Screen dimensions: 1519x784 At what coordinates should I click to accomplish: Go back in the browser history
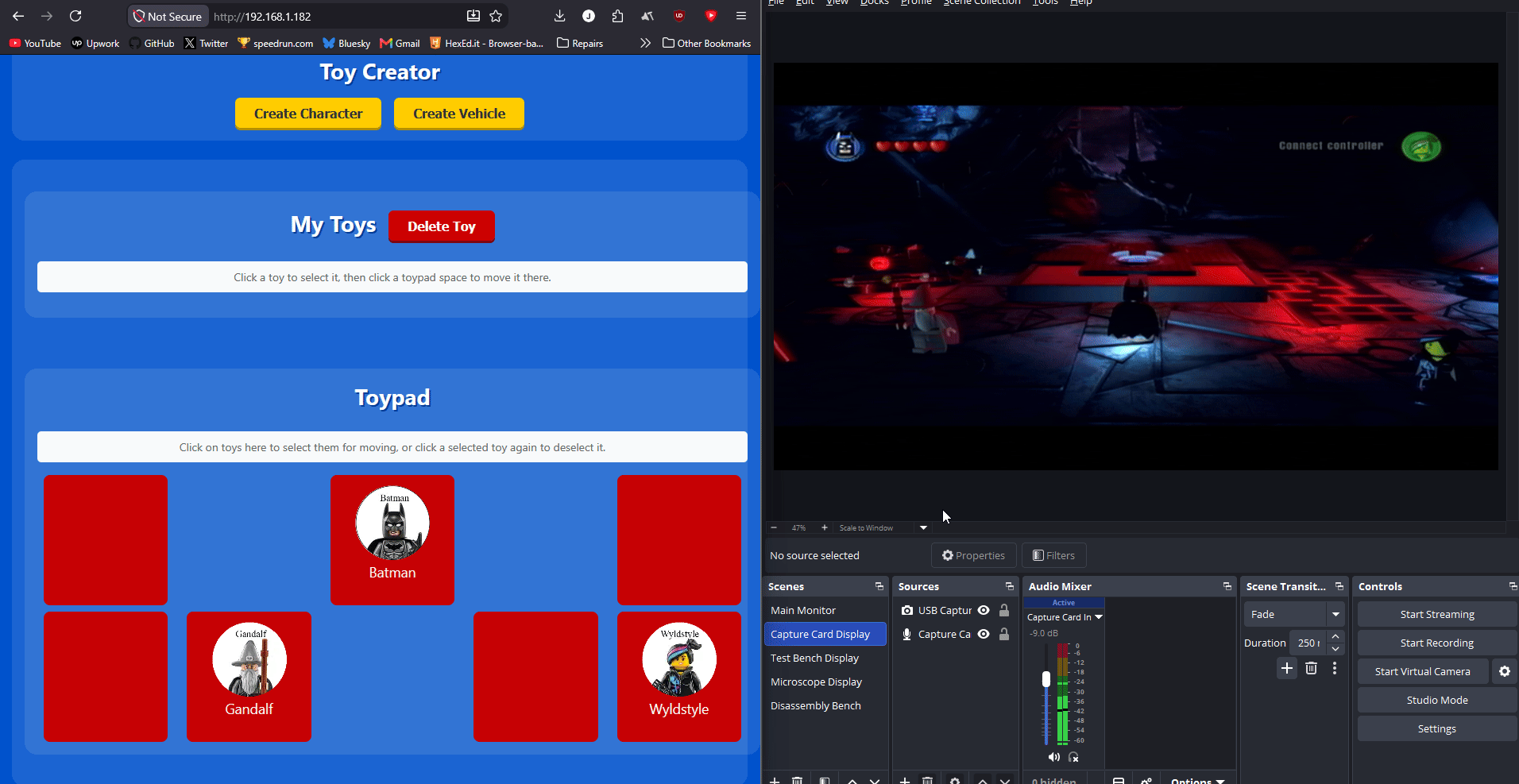(x=18, y=16)
